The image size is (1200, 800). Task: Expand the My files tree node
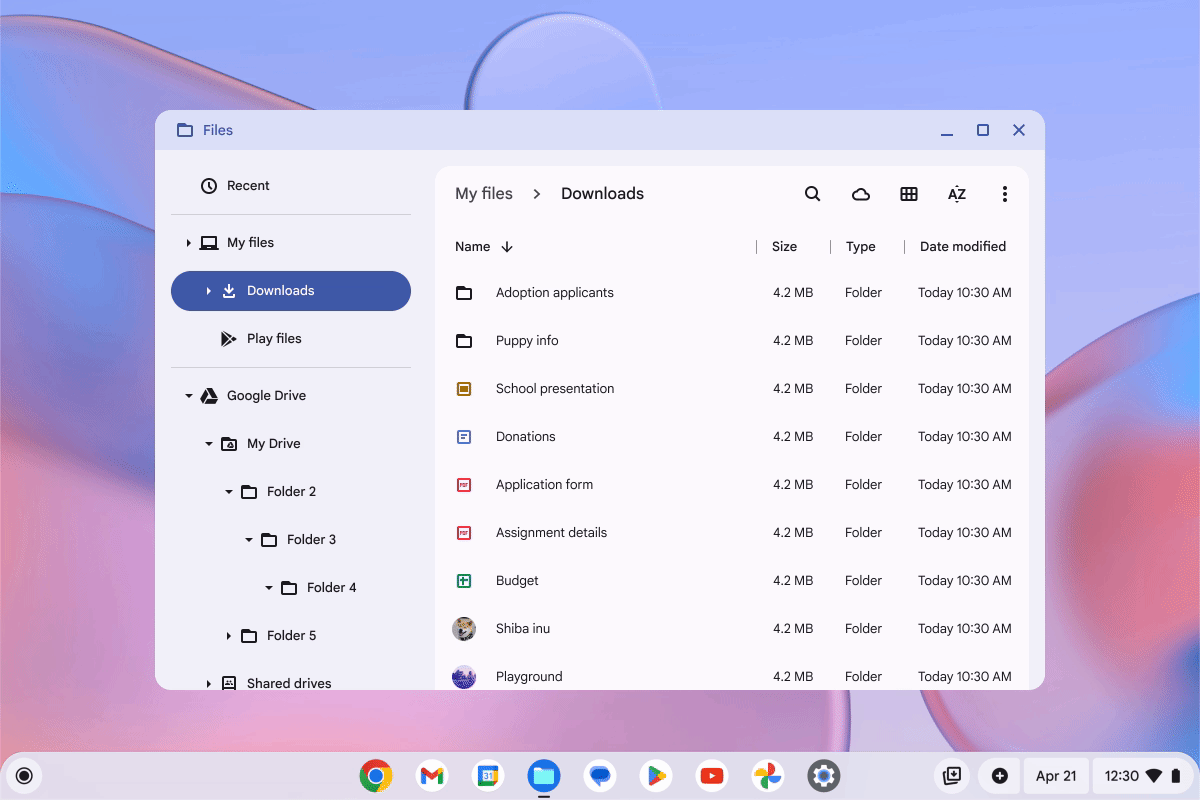[x=188, y=243]
